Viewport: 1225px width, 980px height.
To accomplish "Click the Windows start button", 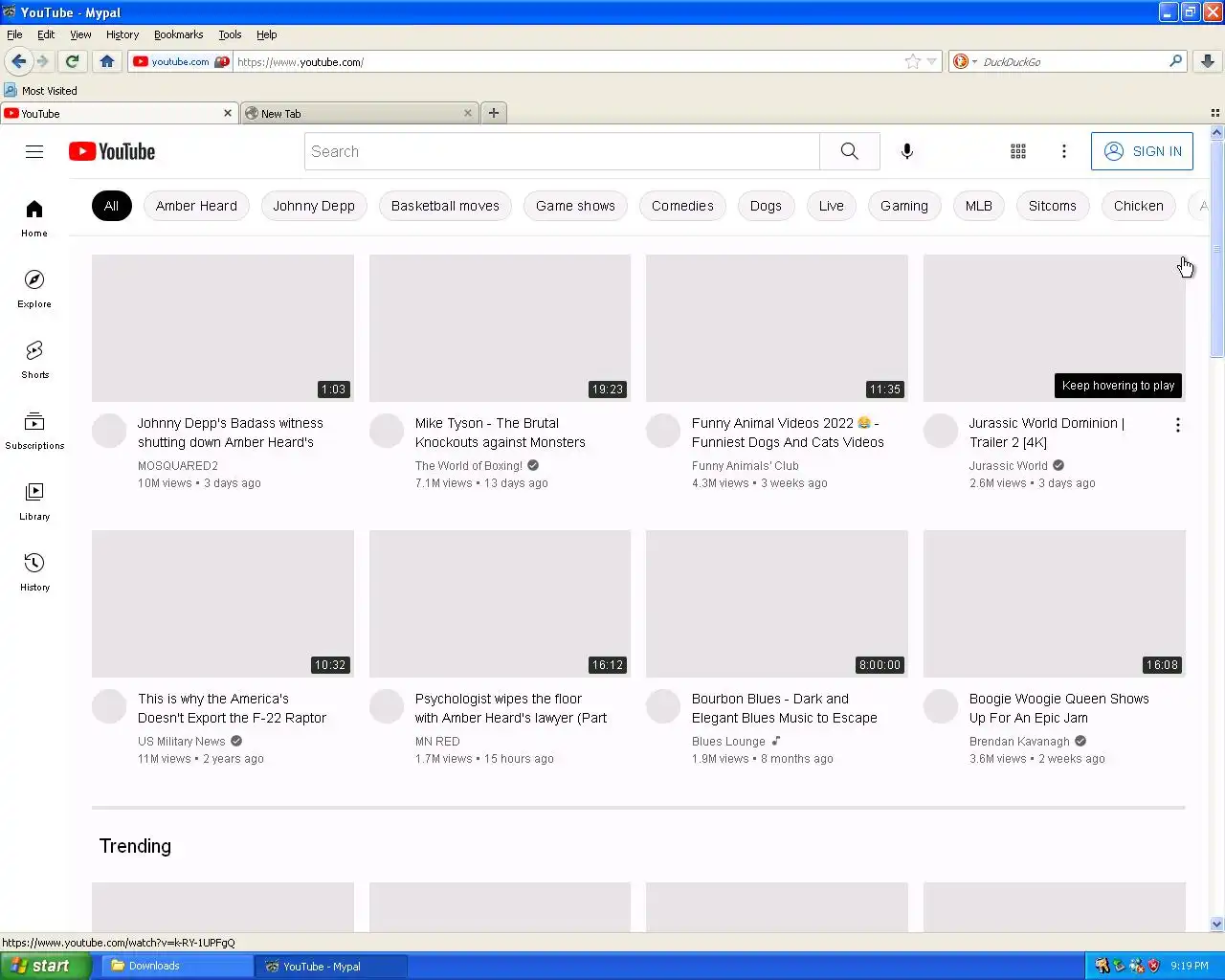I will pos(45,966).
